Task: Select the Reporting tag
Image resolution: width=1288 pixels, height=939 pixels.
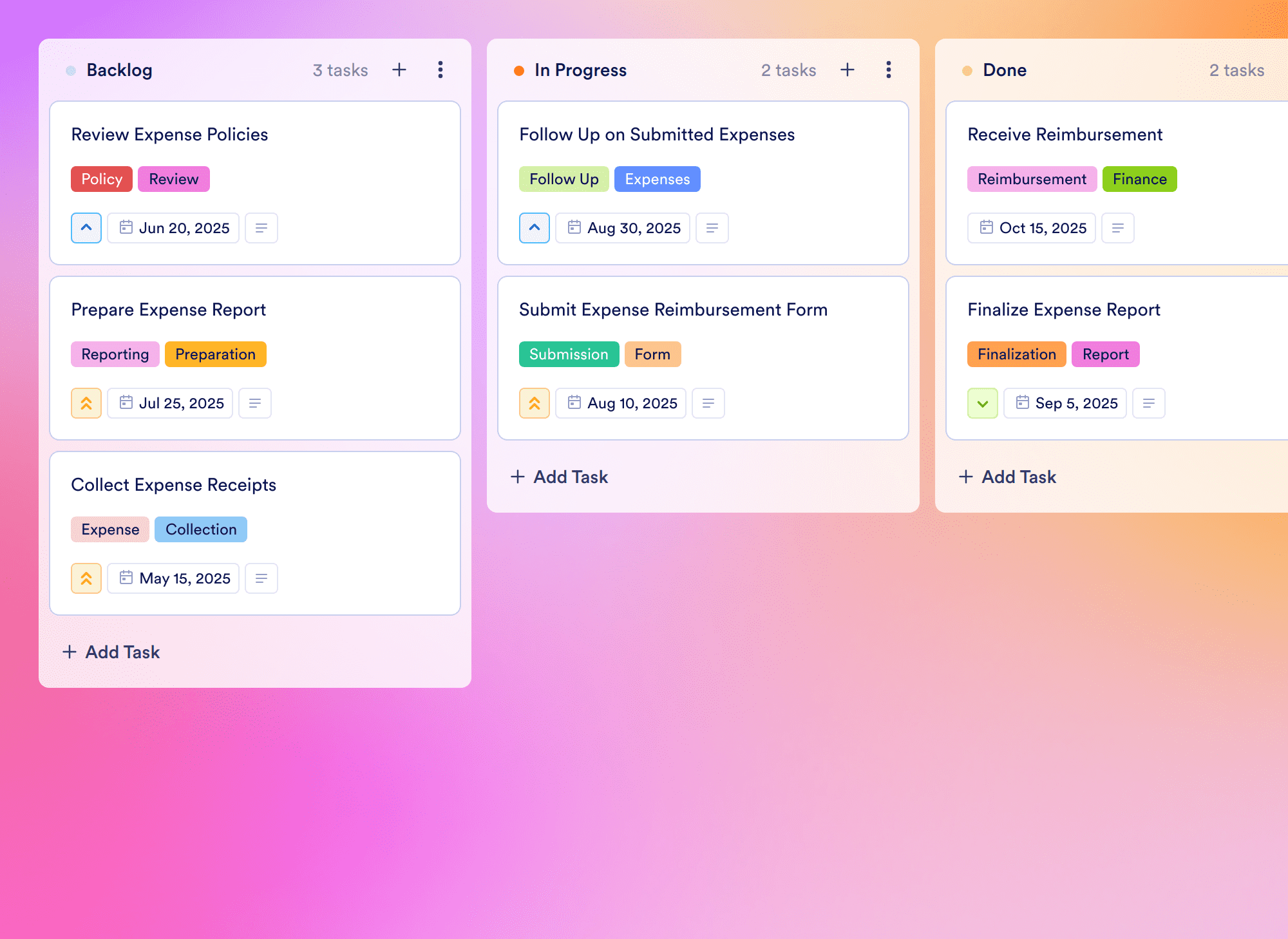Action: (115, 354)
